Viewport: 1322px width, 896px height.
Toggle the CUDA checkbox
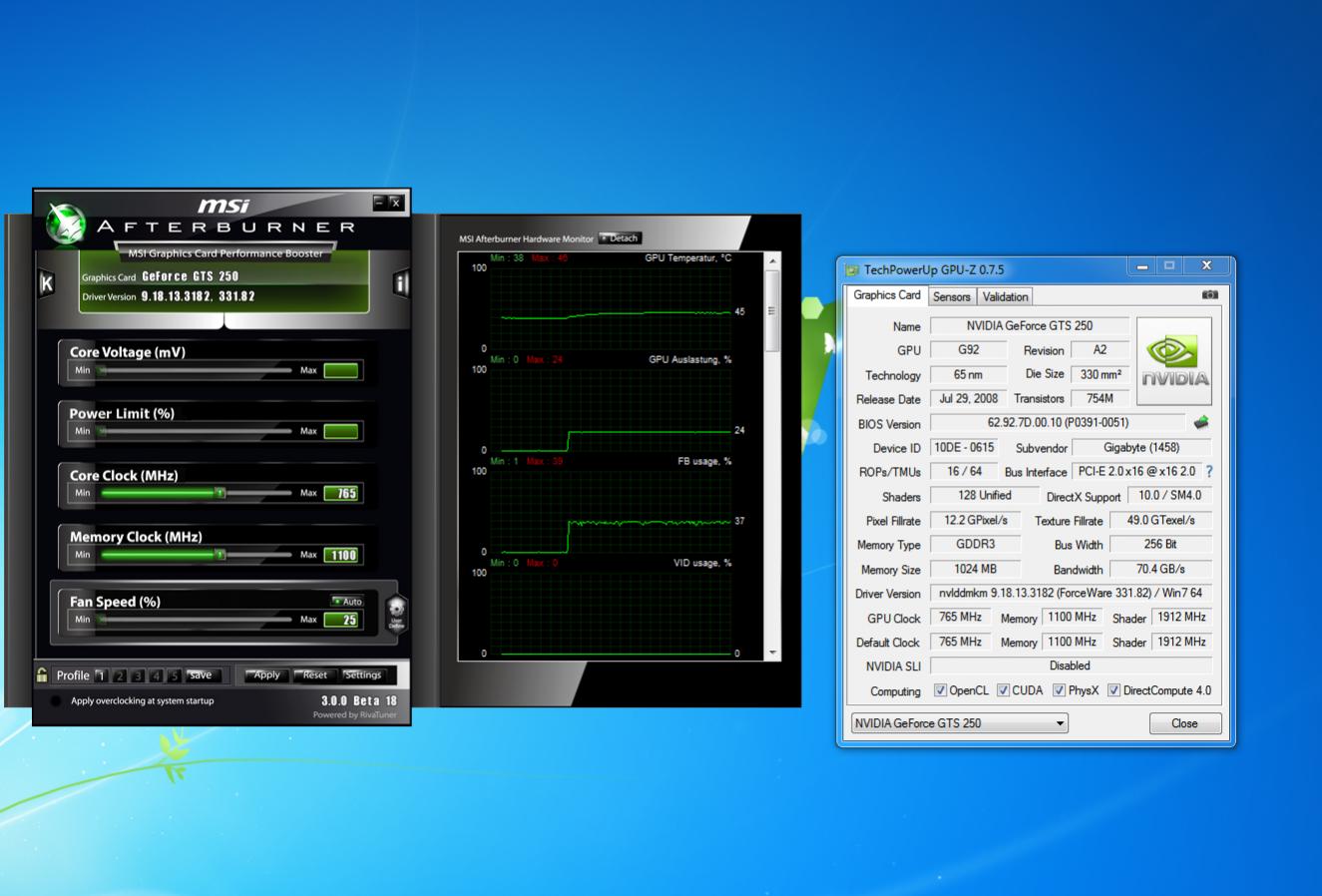(x=1003, y=690)
